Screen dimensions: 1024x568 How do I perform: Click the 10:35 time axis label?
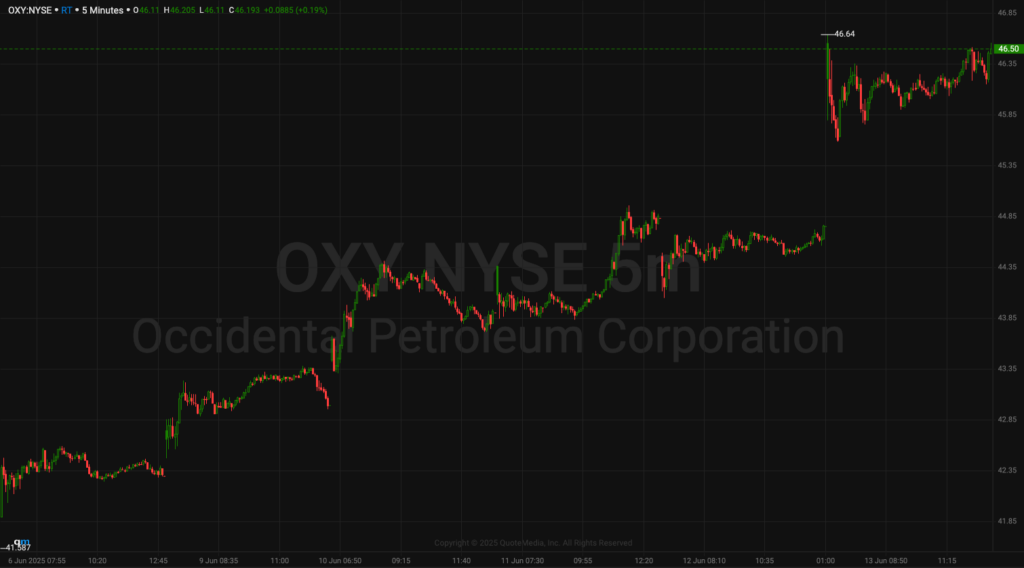point(765,561)
